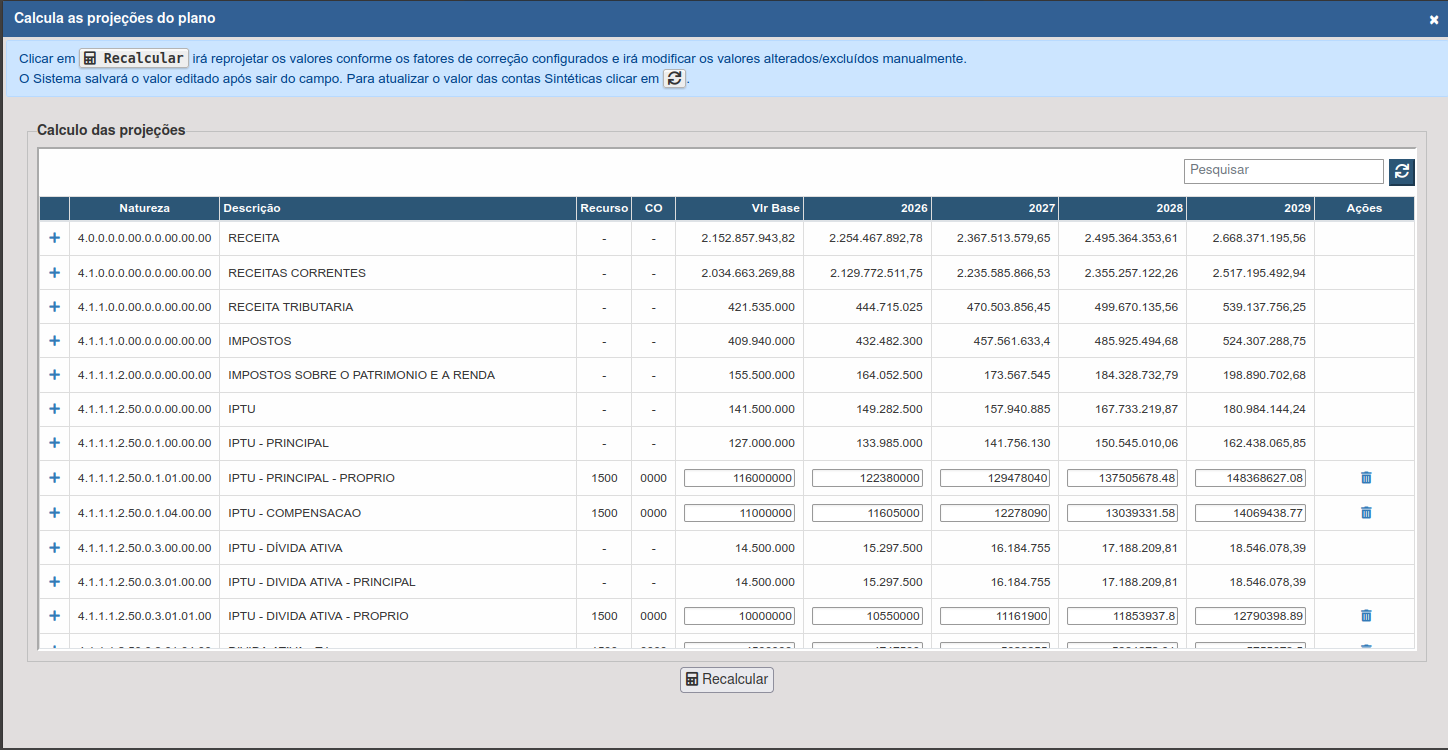Delete the IPTU - PRINCIPAL - PROPRIO row
Screen dimensions: 1448x750
tap(1366, 478)
